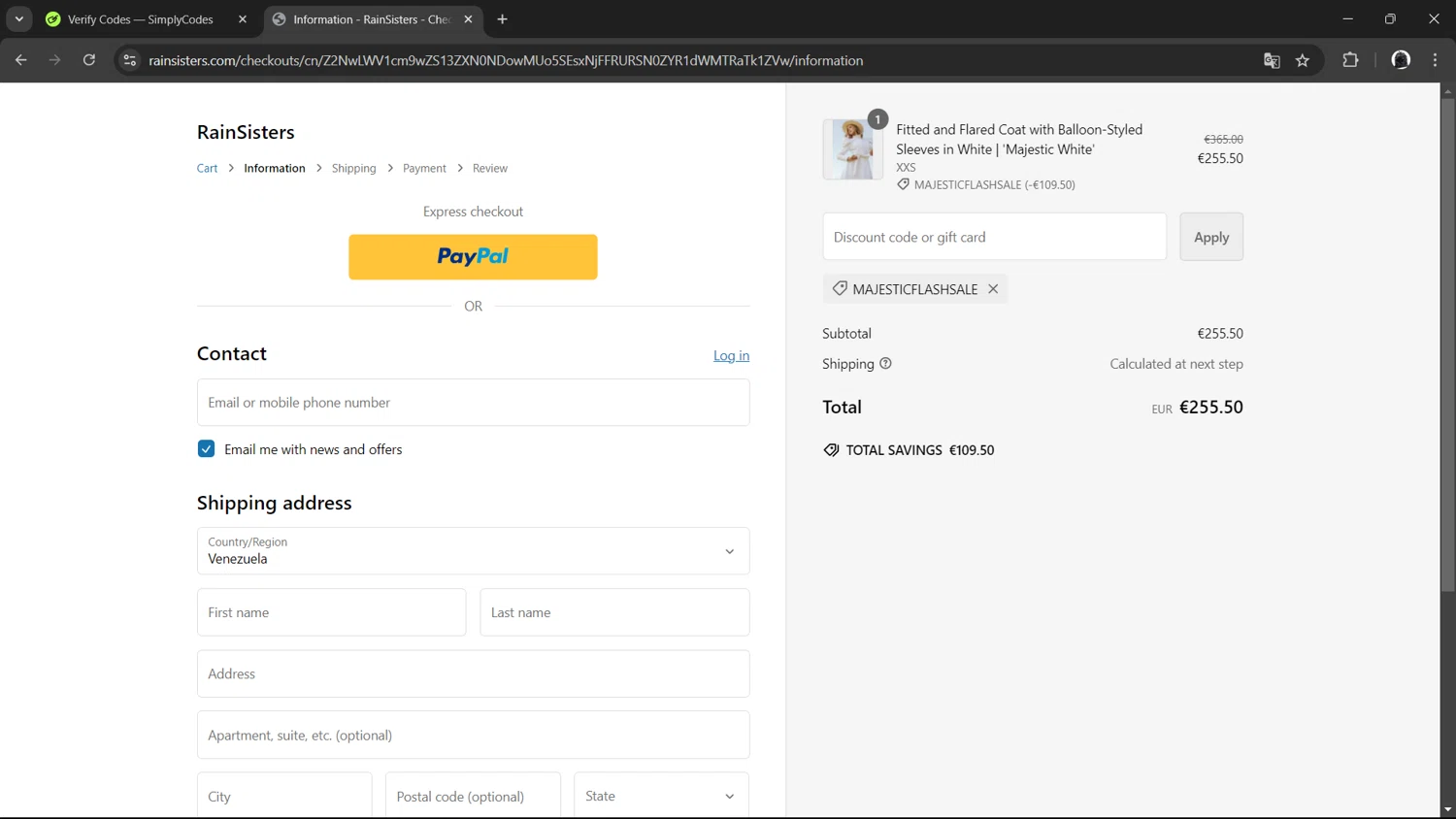The width and height of the screenshot is (1456, 819).
Task: Close the Verify Codes — SimplyCodes tab
Action: (243, 19)
